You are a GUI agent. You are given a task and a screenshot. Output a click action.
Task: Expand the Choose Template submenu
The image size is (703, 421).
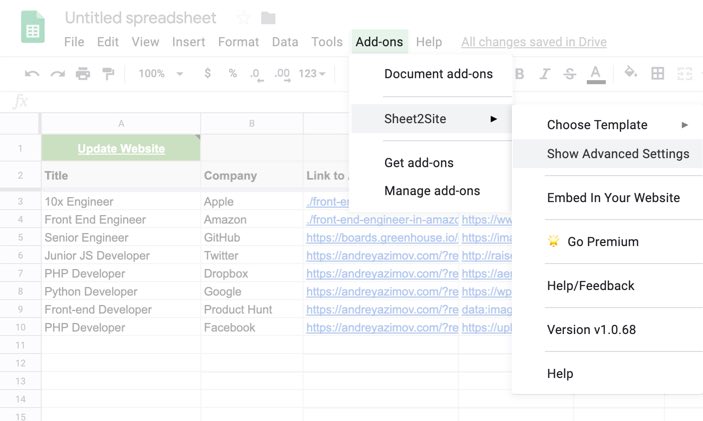tap(684, 125)
